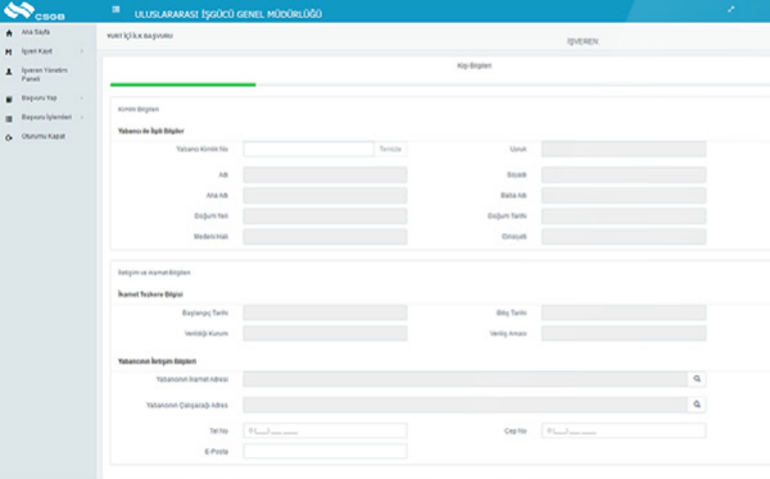Click the logout icon beside Oturumu Kapat
770x479 pixels.
point(9,137)
